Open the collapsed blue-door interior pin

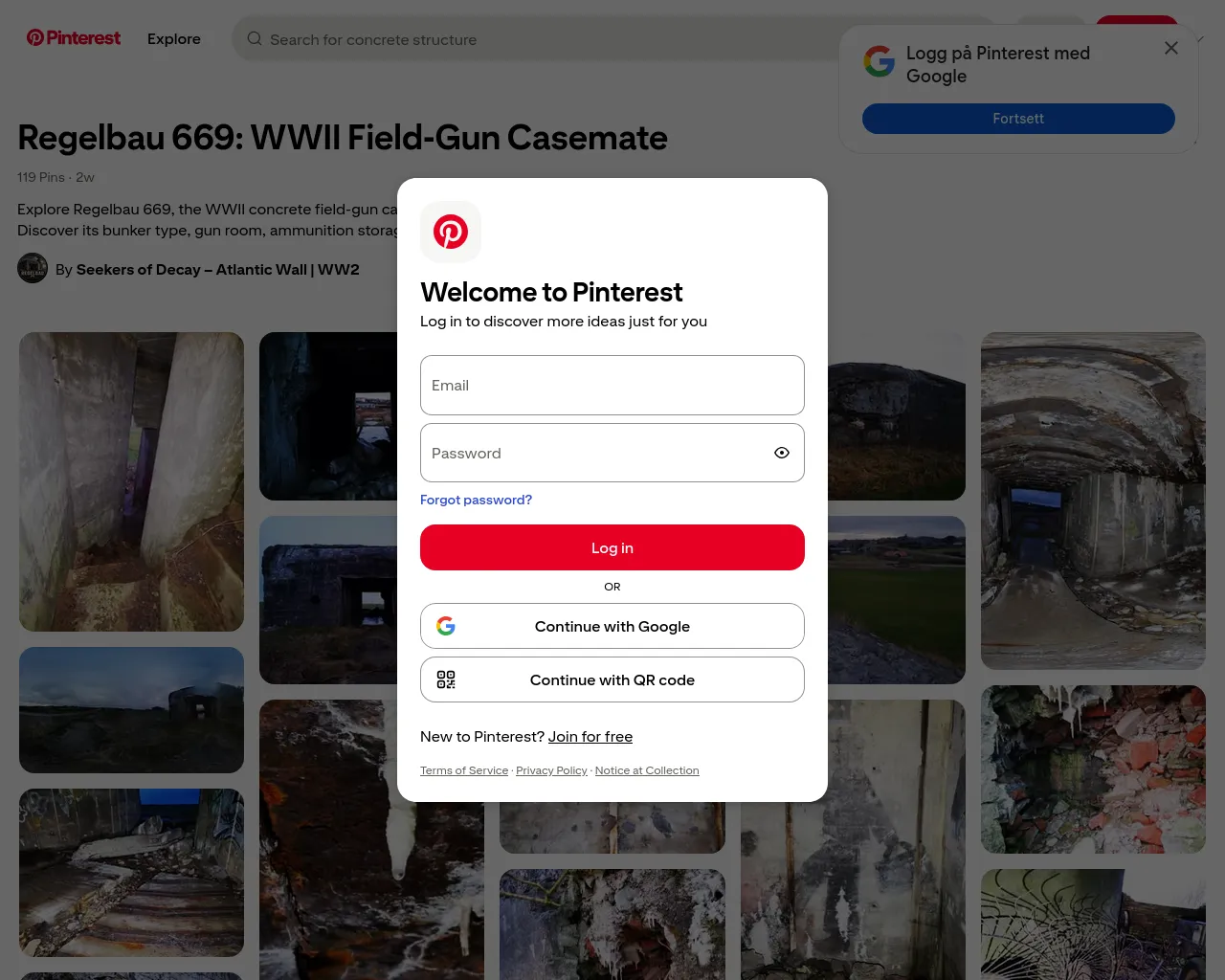(132, 873)
